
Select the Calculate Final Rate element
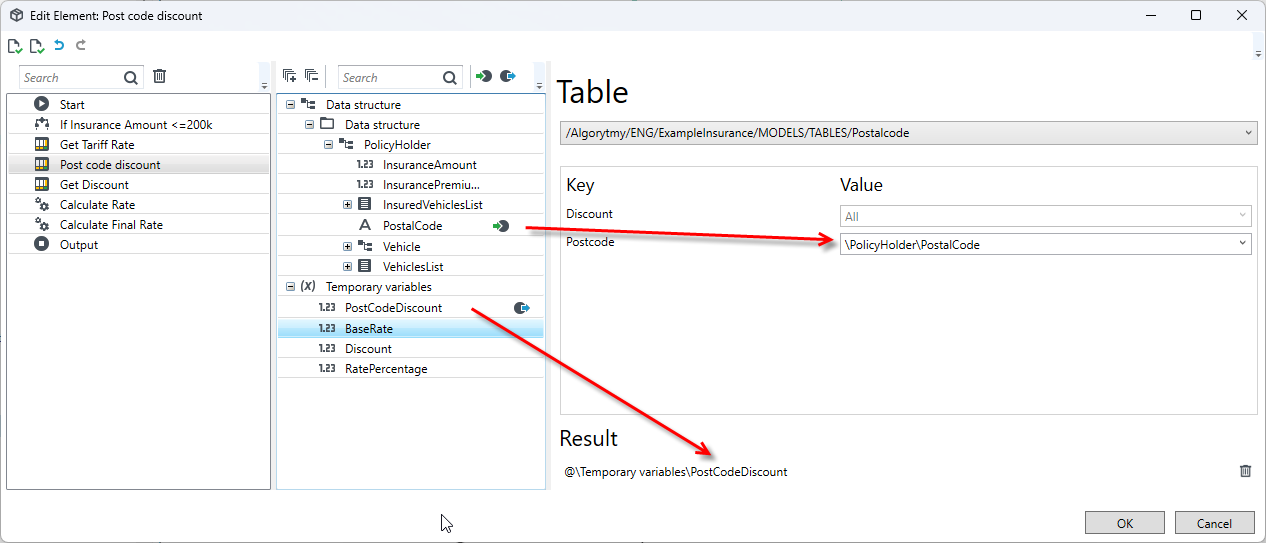click(x=138, y=224)
